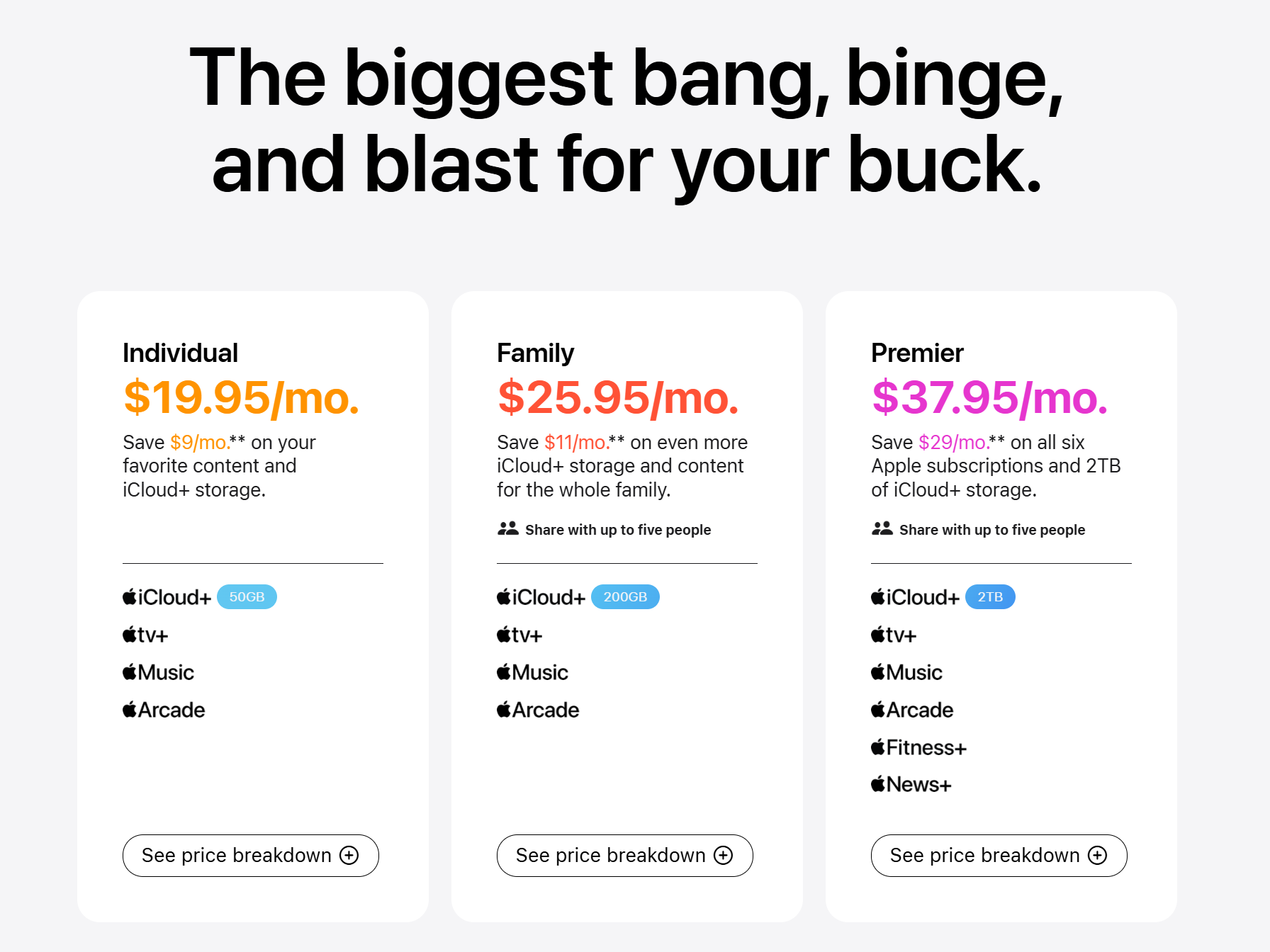1270x952 pixels.
Task: Expand Premier plan price breakdown
Action: [999, 855]
